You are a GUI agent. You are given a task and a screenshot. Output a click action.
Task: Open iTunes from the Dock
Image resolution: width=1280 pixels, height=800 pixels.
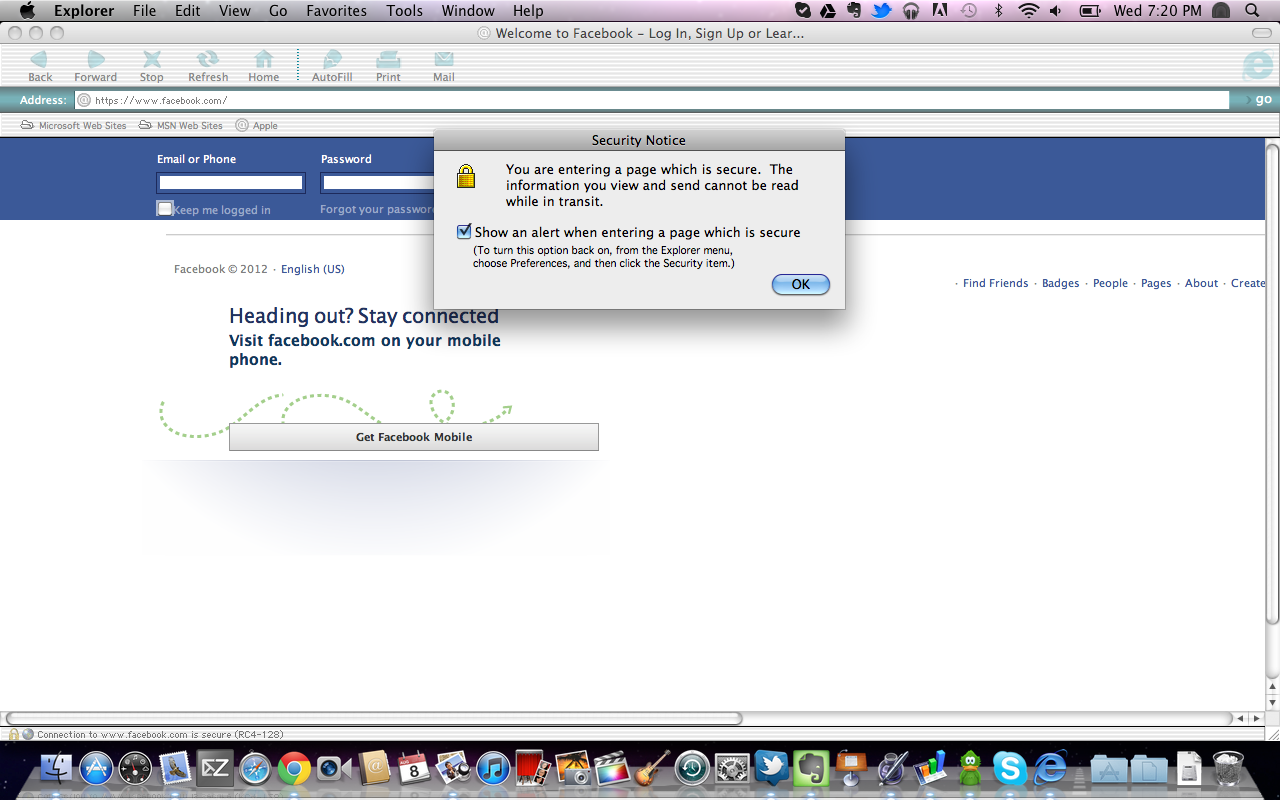[494, 768]
